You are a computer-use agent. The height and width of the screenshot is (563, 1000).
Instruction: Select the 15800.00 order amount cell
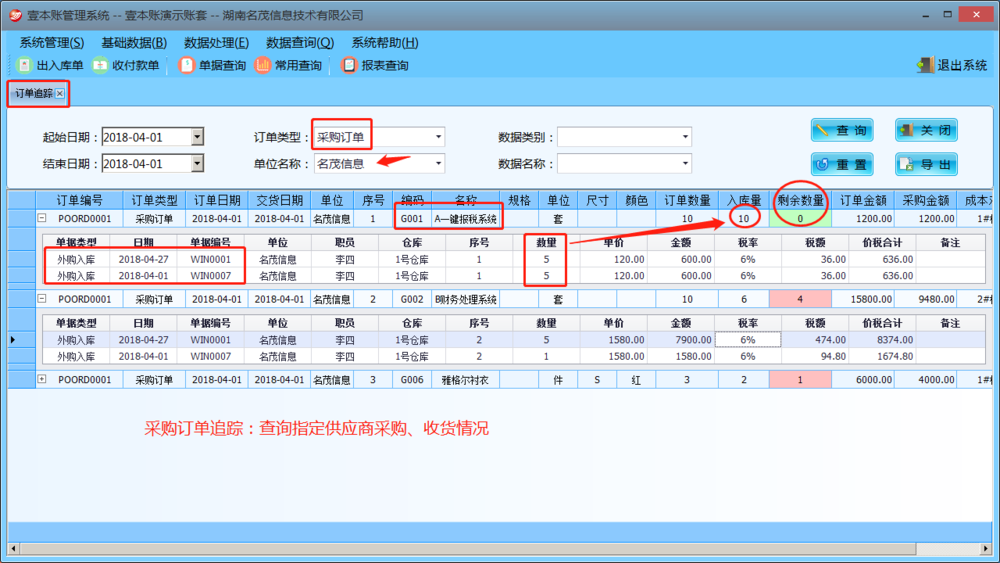pyautogui.click(x=863, y=299)
